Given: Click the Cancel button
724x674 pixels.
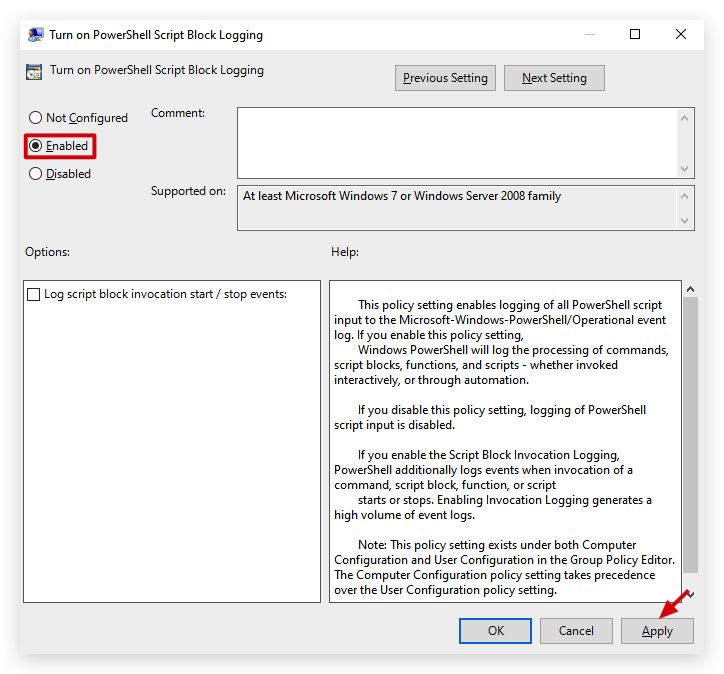Looking at the screenshot, I should (x=576, y=631).
